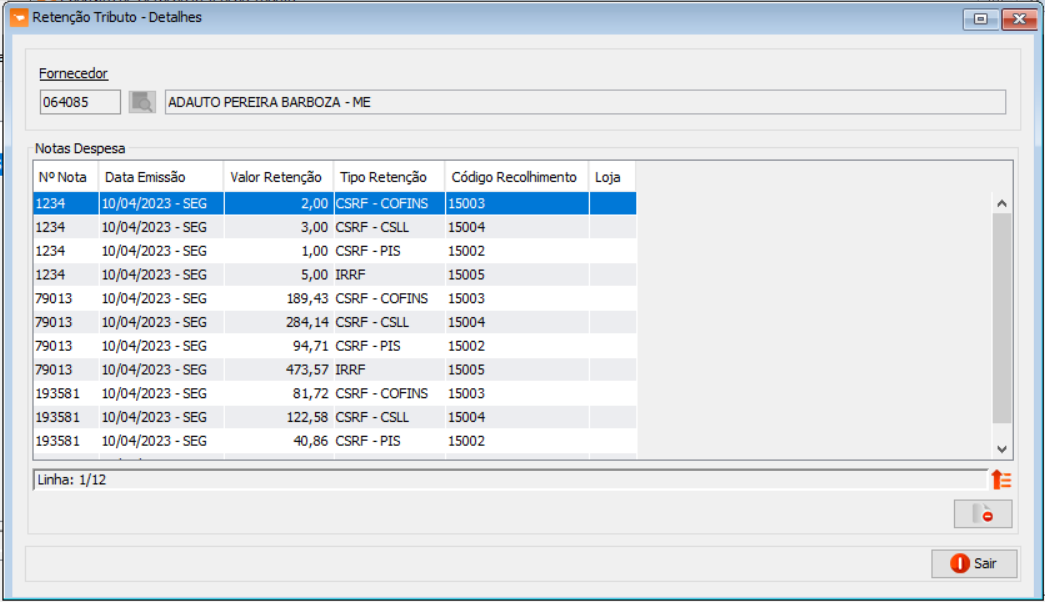Viewport: 1045px width, 602px height.
Task: Click the scroll down arrow in notes grid
Action: pos(1002,449)
